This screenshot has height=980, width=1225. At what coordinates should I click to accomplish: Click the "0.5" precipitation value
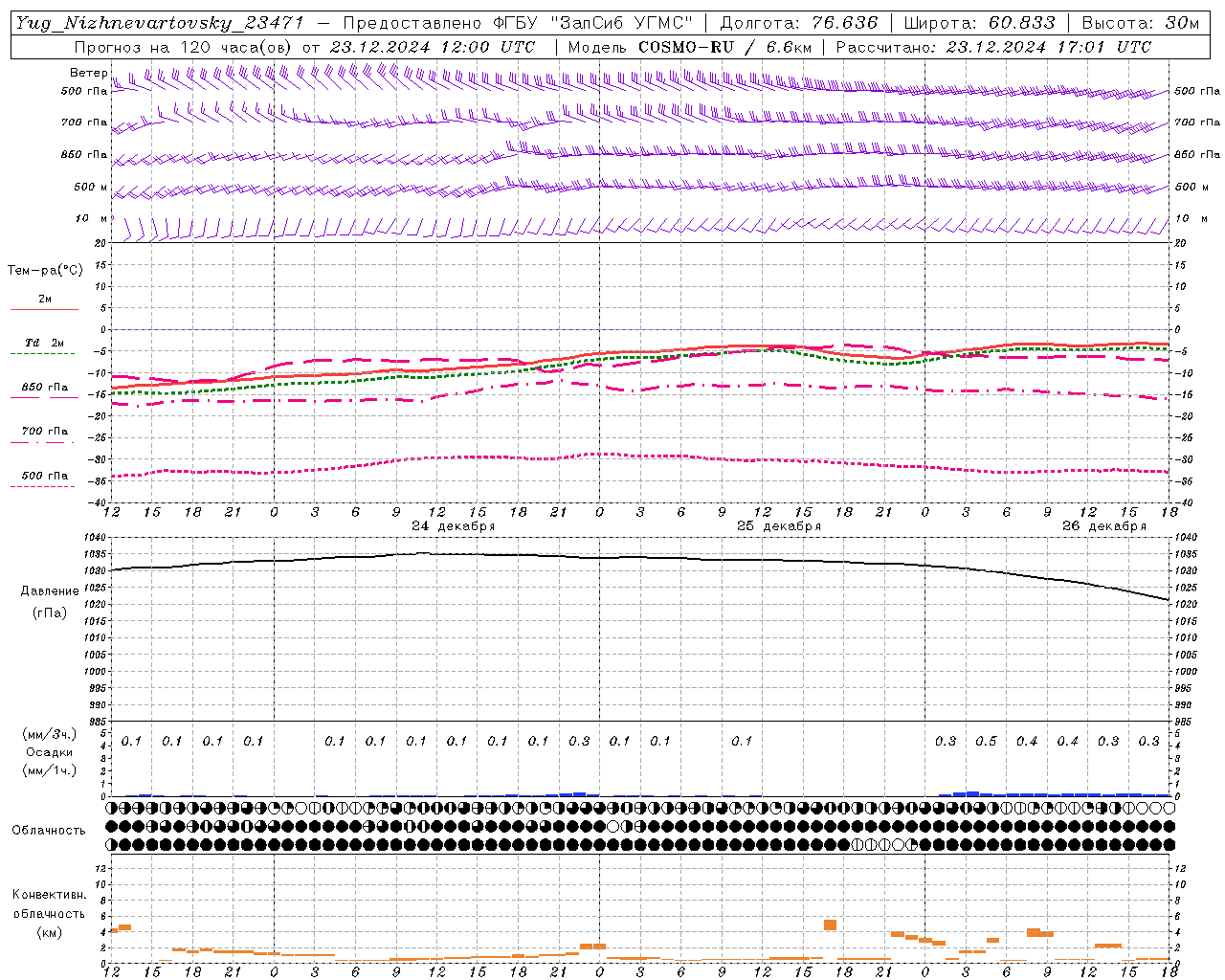point(986,742)
